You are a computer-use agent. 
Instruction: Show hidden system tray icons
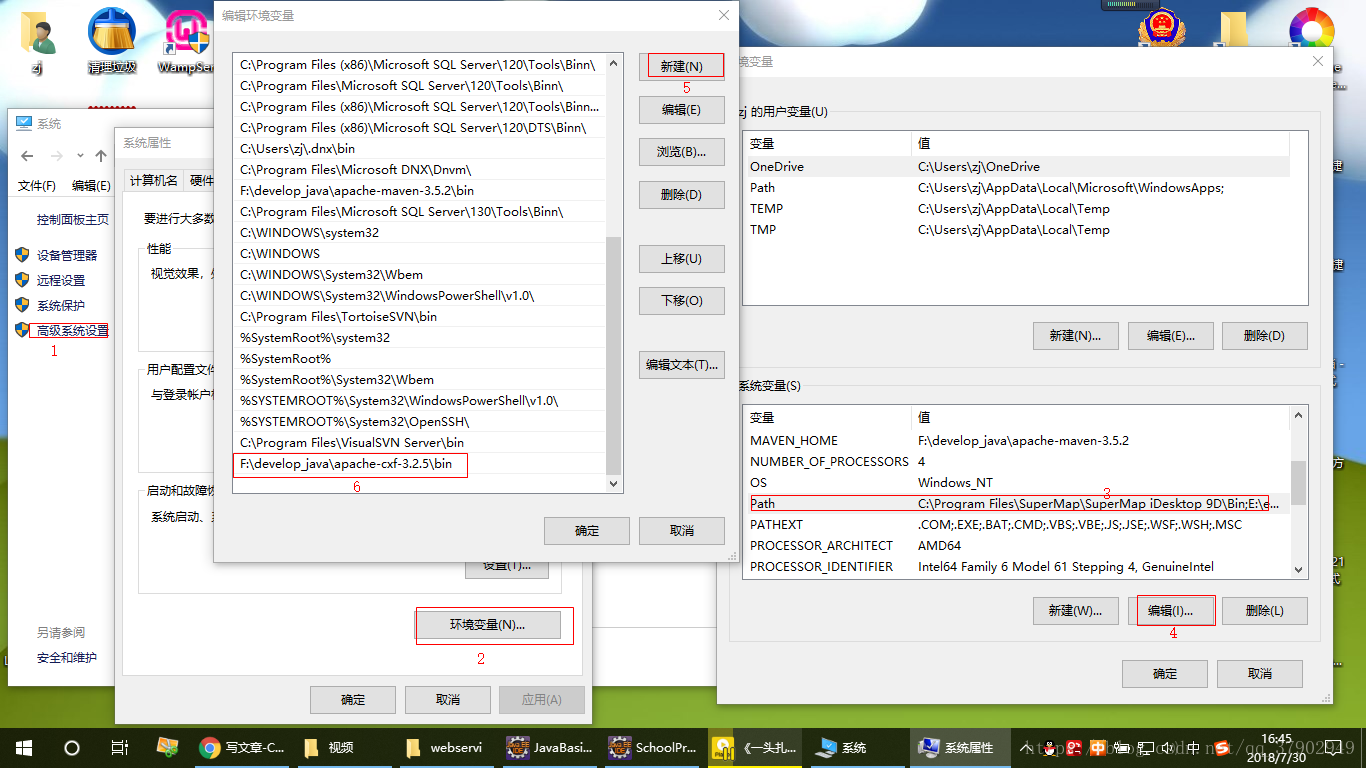coord(1027,748)
